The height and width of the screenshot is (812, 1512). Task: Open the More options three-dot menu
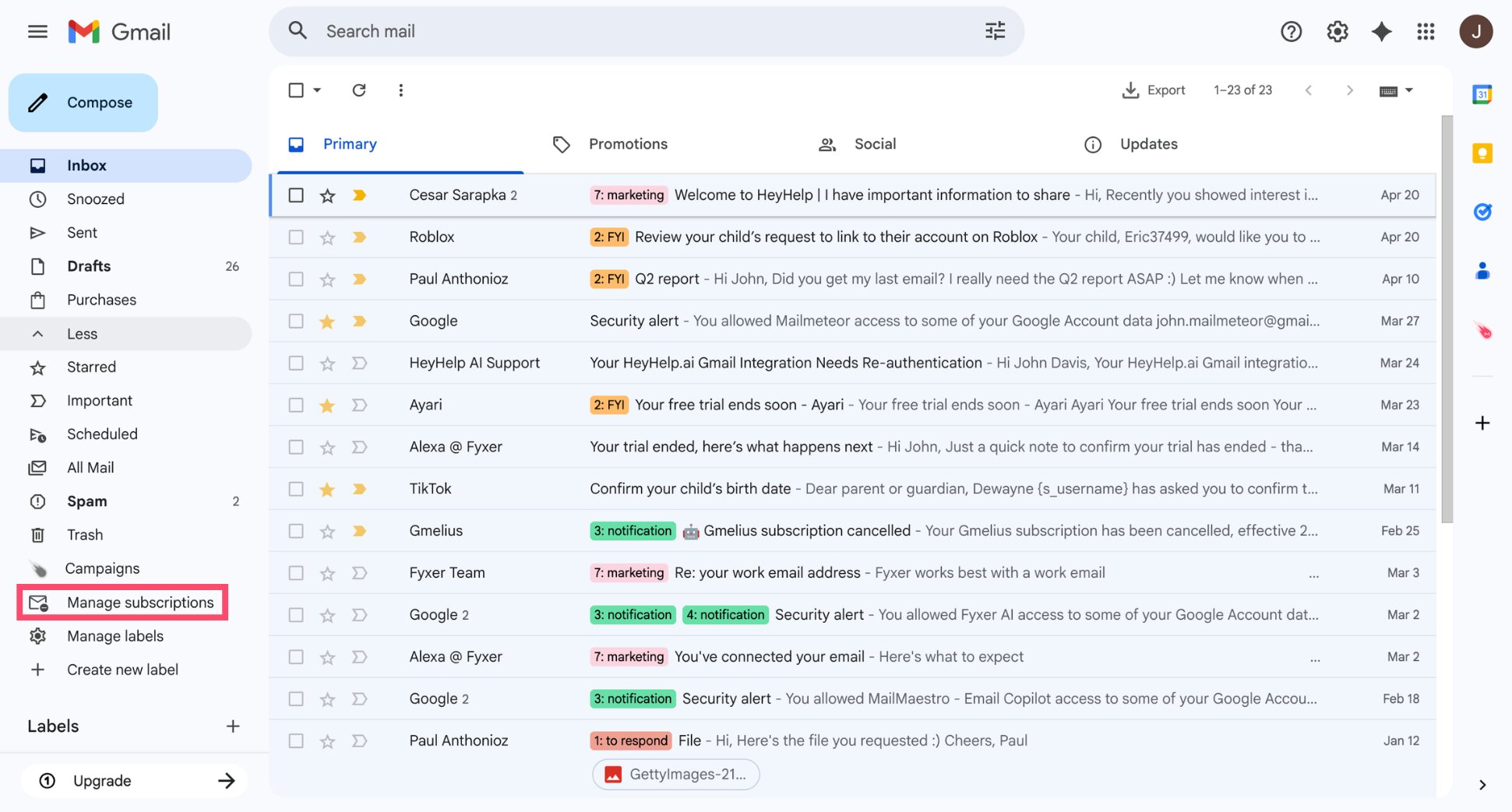pos(400,90)
